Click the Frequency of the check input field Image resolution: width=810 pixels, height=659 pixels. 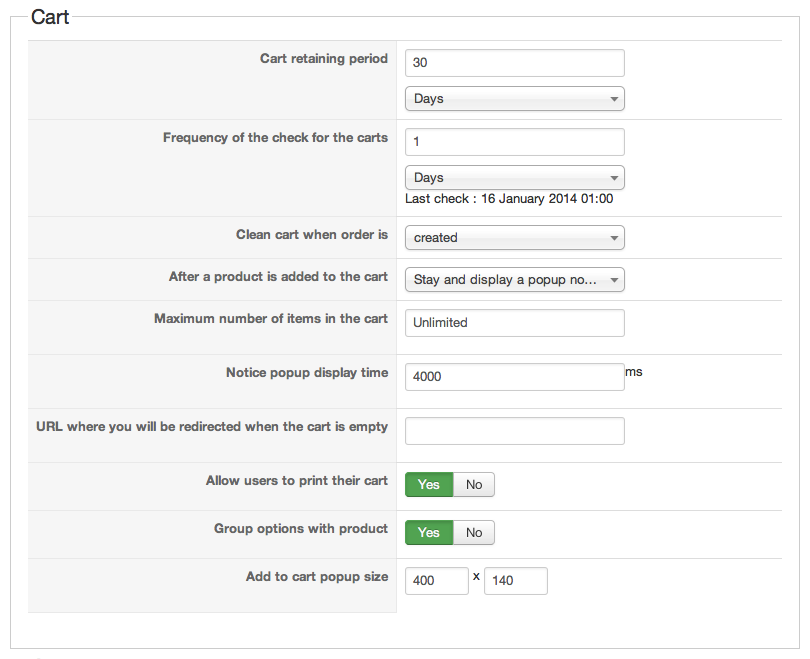pyautogui.click(x=514, y=142)
